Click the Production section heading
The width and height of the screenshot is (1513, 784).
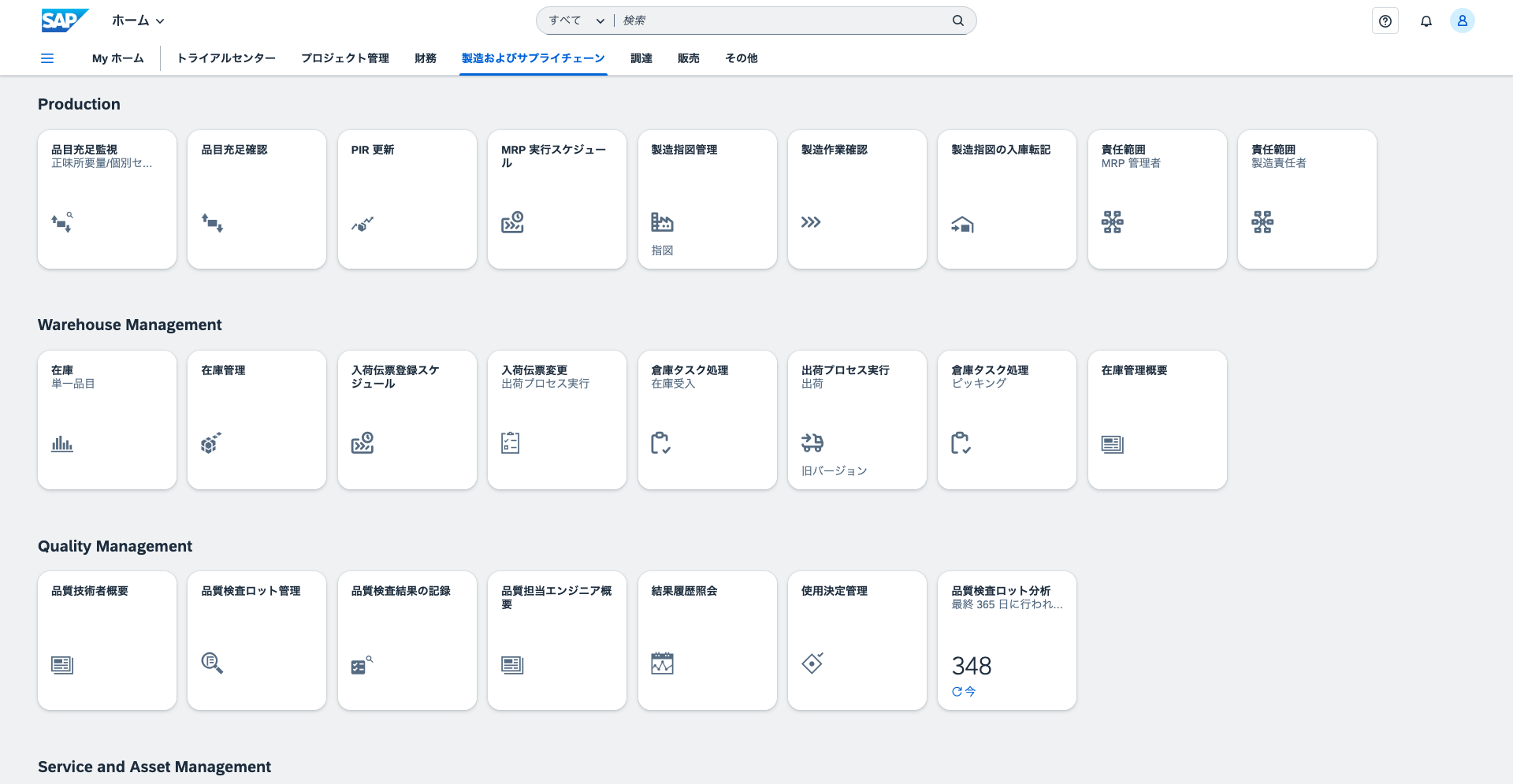80,104
